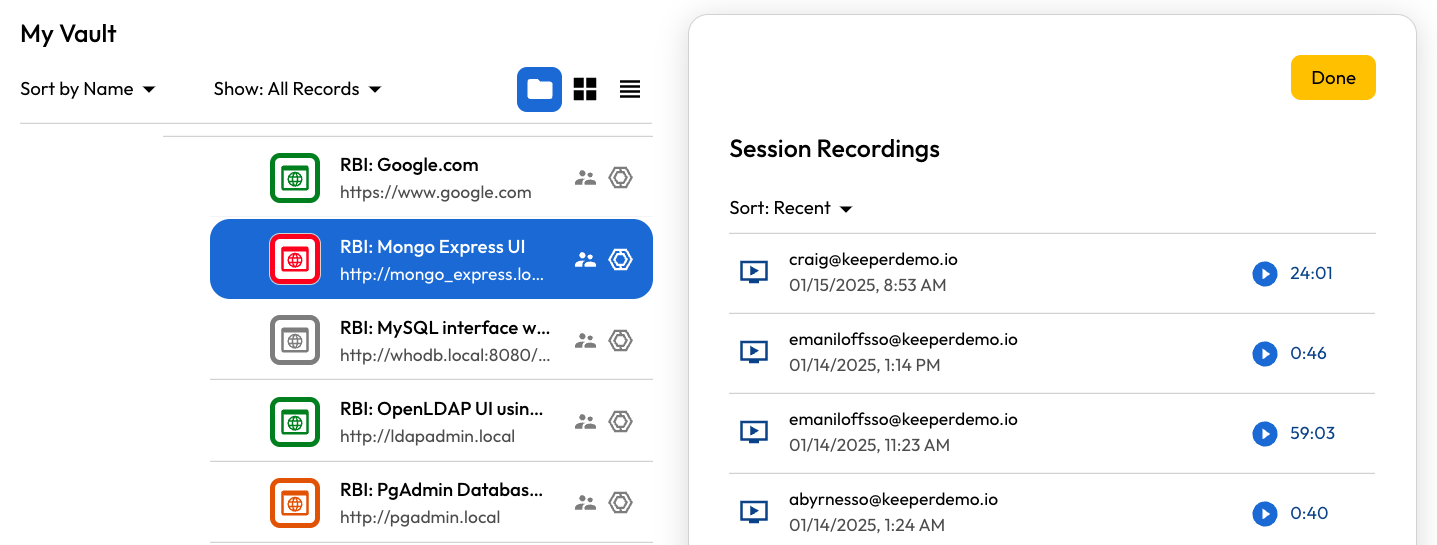Switch to folder view
This screenshot has height=545, width=1437.
[539, 90]
